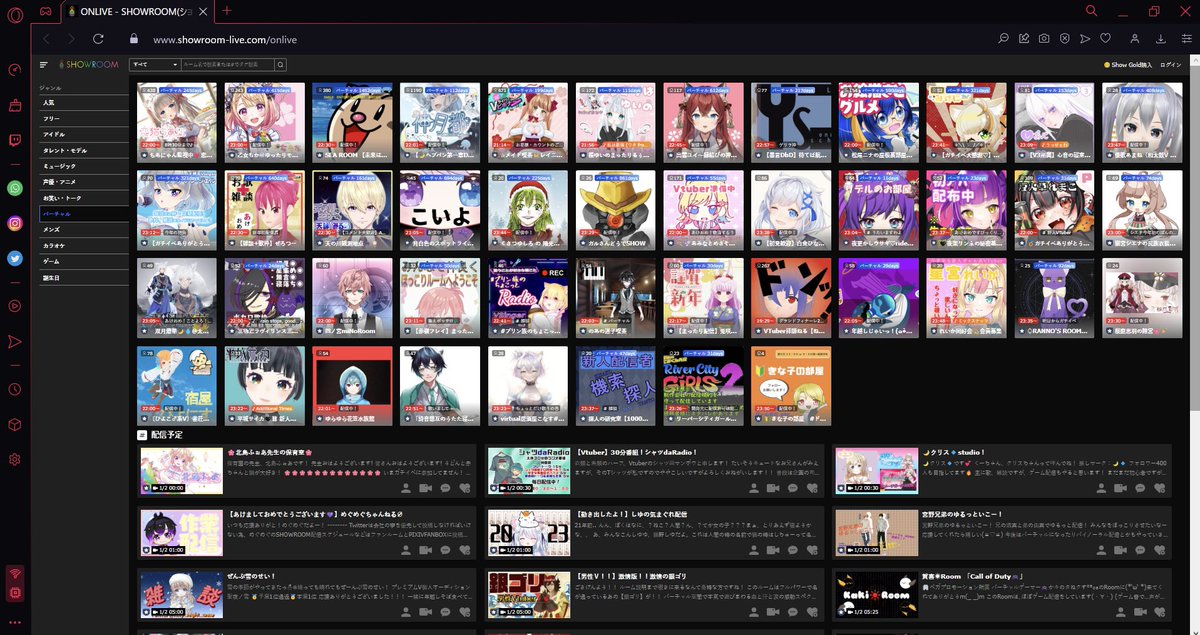Click the ログイン login link
1200x635 pixels.
coord(1170,64)
